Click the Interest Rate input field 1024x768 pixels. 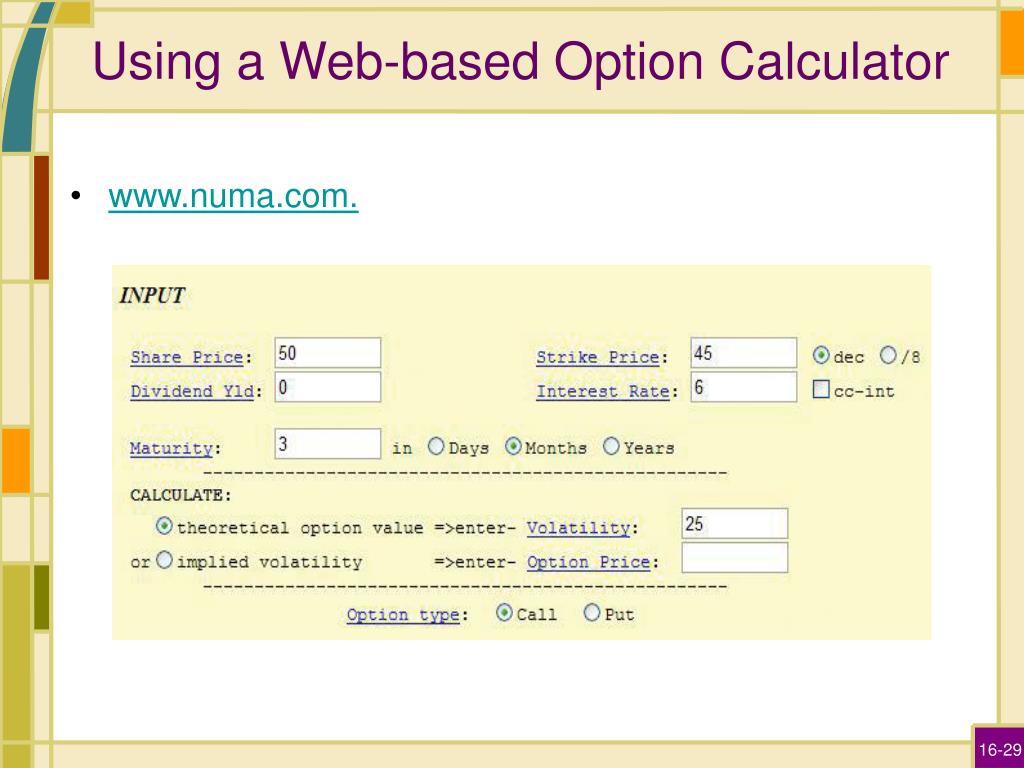pos(744,387)
